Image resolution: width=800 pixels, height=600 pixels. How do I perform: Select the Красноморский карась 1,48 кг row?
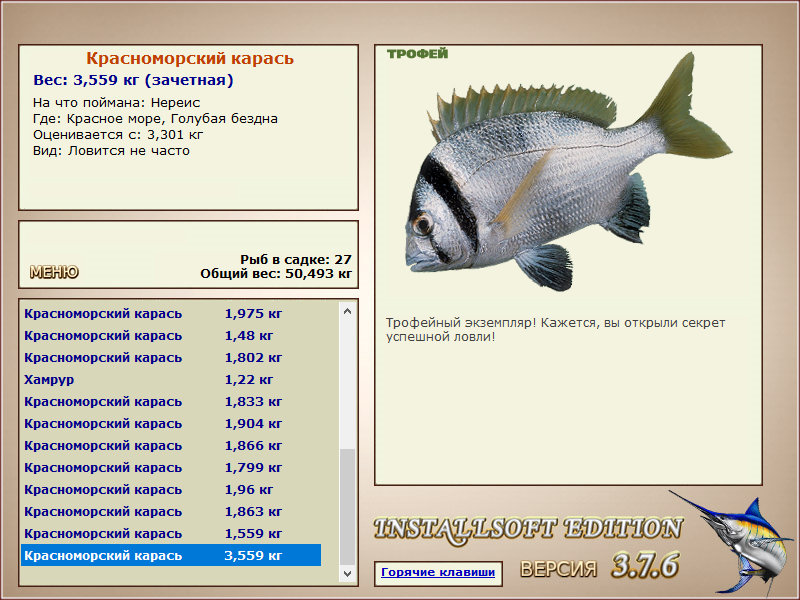(171, 336)
